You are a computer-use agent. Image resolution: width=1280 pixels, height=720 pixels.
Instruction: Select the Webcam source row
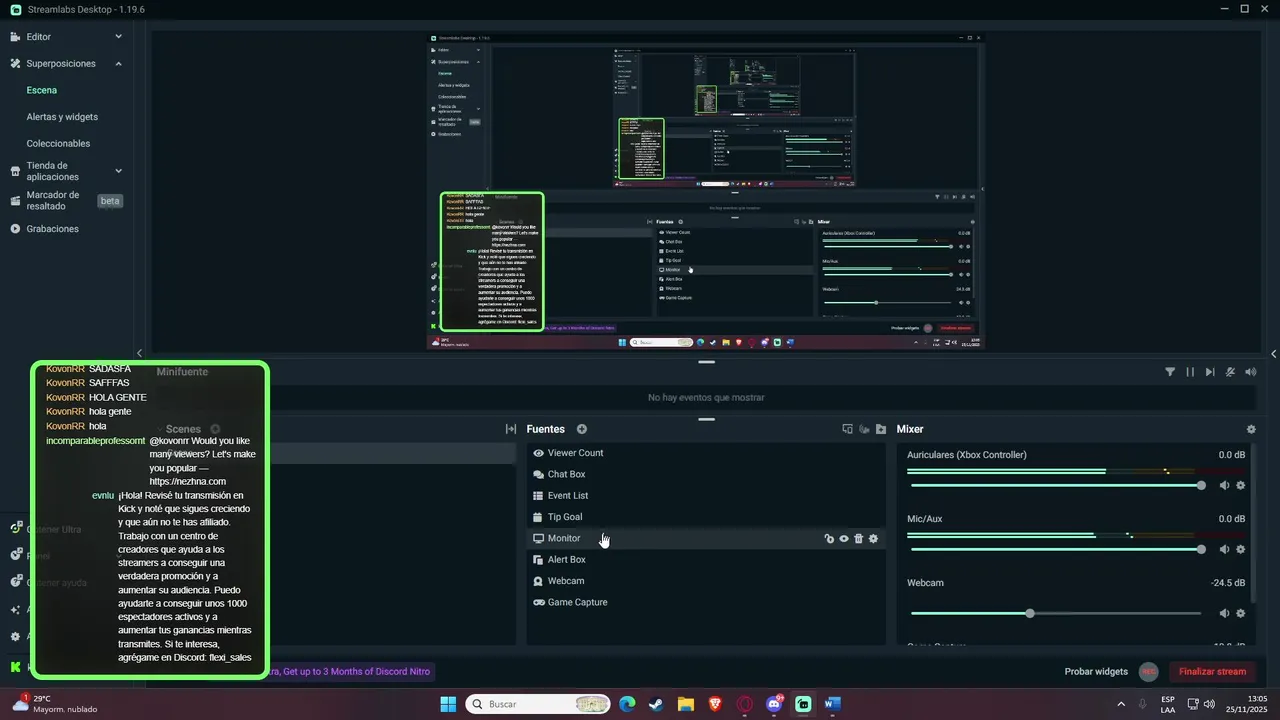[706, 581]
